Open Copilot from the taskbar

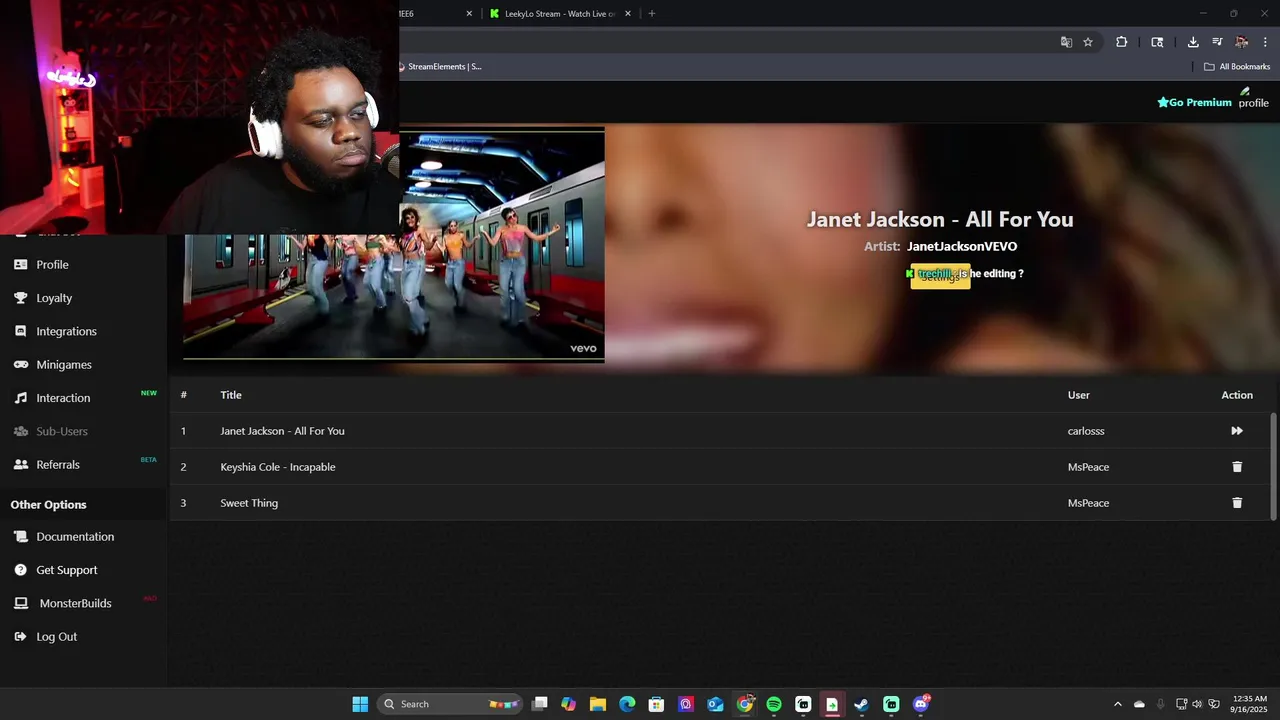pyautogui.click(x=569, y=704)
